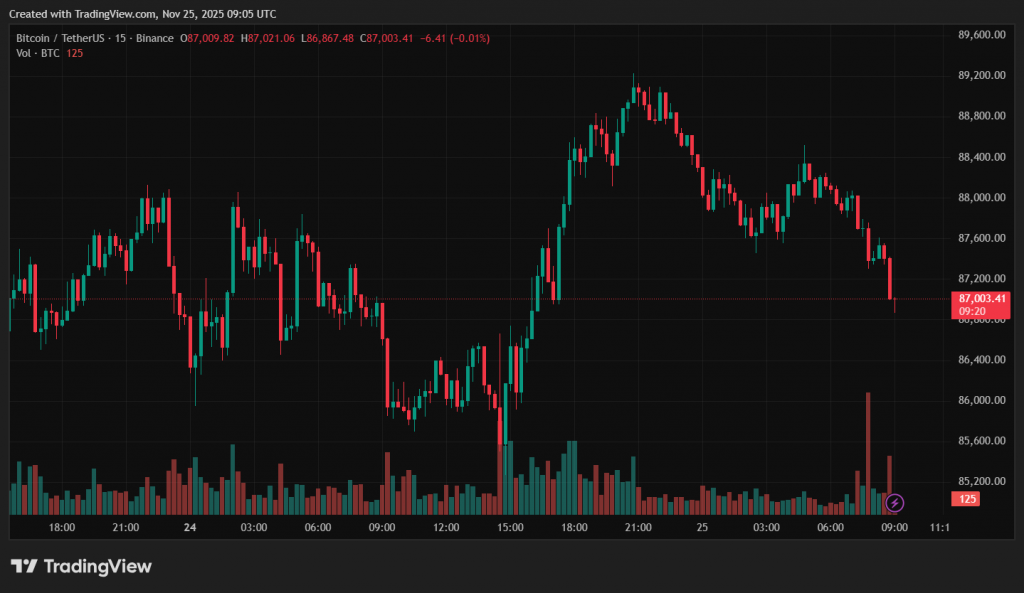Click the 15:00 time axis label
The width and height of the screenshot is (1024, 593).
pos(510,527)
